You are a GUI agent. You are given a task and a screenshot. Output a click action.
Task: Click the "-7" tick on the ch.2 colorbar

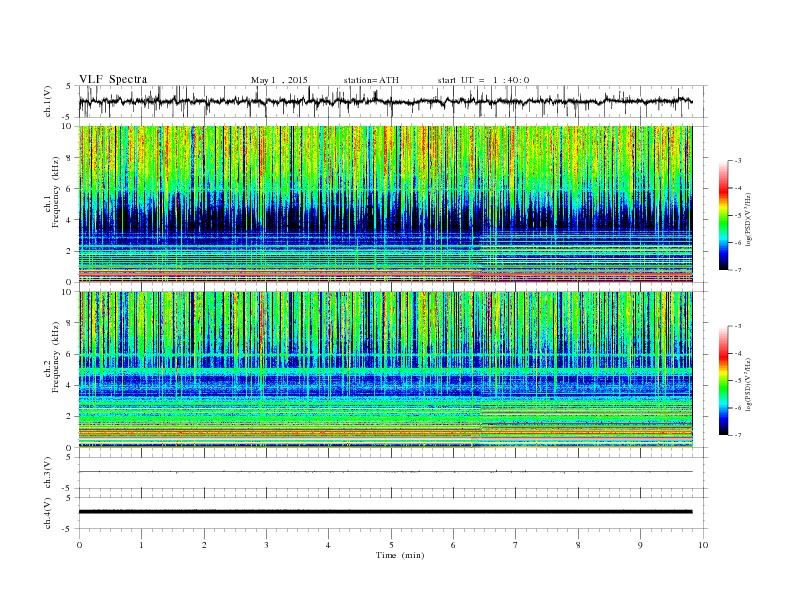click(x=737, y=435)
